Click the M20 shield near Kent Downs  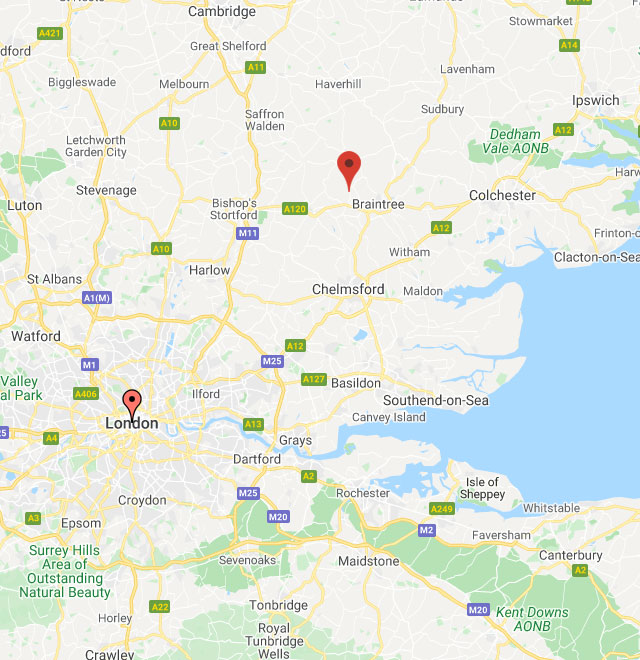(x=478, y=609)
